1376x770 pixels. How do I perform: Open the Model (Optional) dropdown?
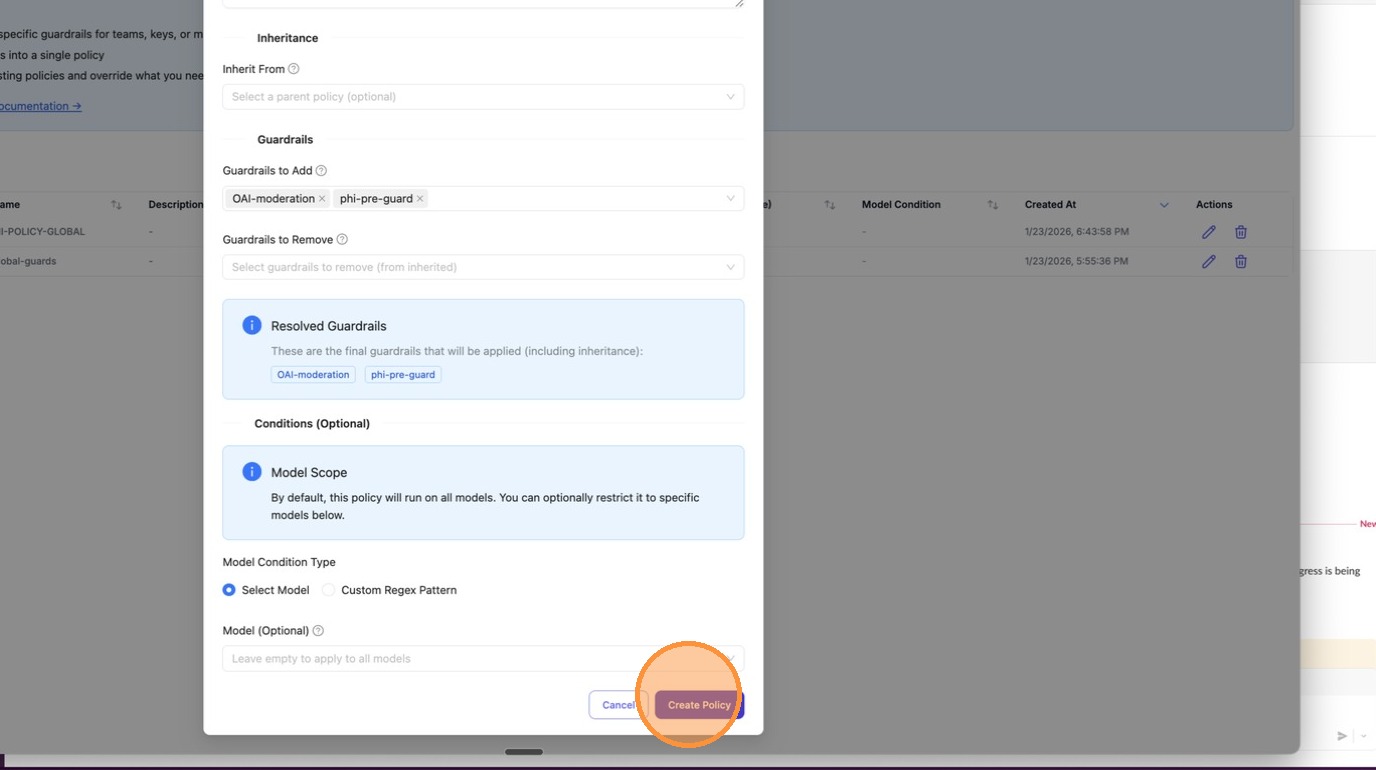[483, 659]
